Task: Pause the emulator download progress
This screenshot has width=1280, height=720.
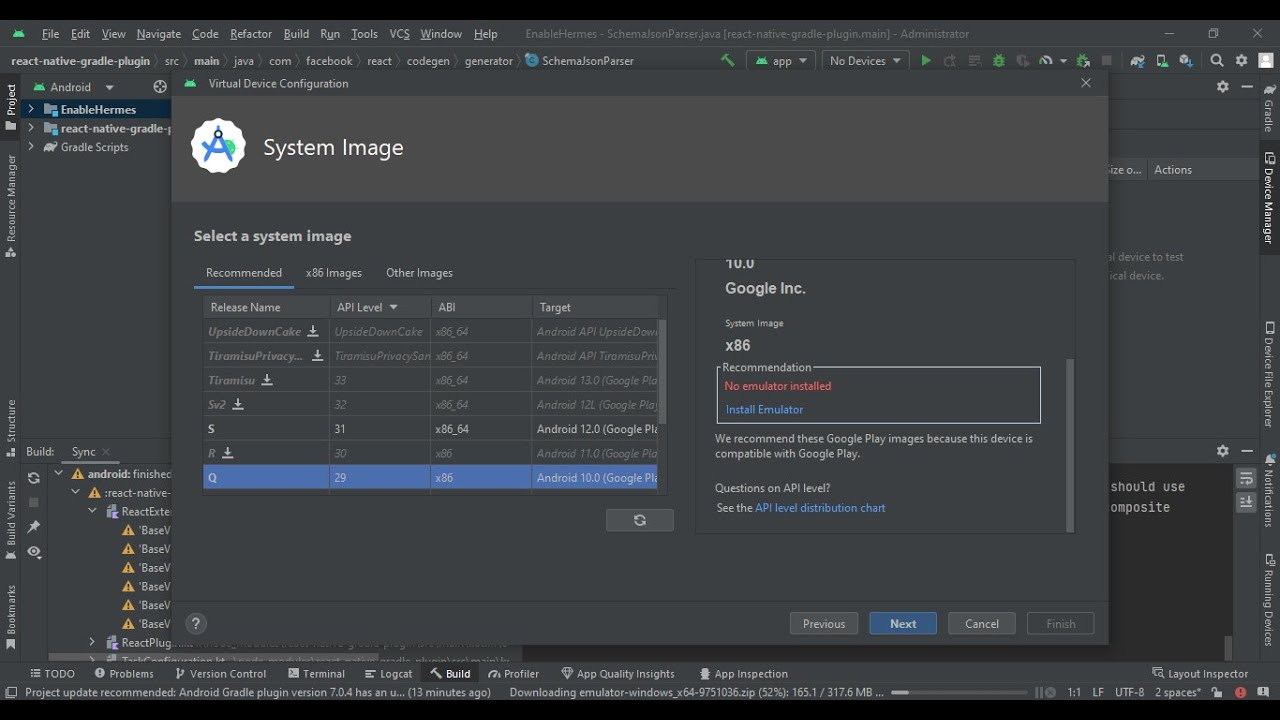Action: click(x=1039, y=692)
